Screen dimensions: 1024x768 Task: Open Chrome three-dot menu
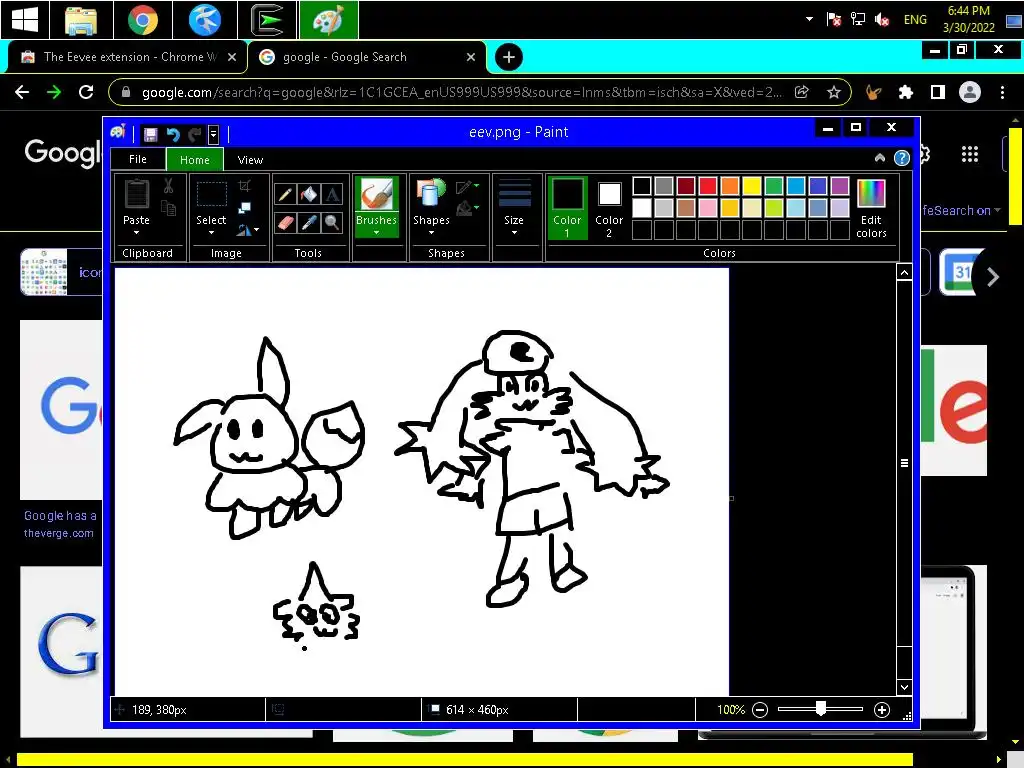pos(1002,92)
